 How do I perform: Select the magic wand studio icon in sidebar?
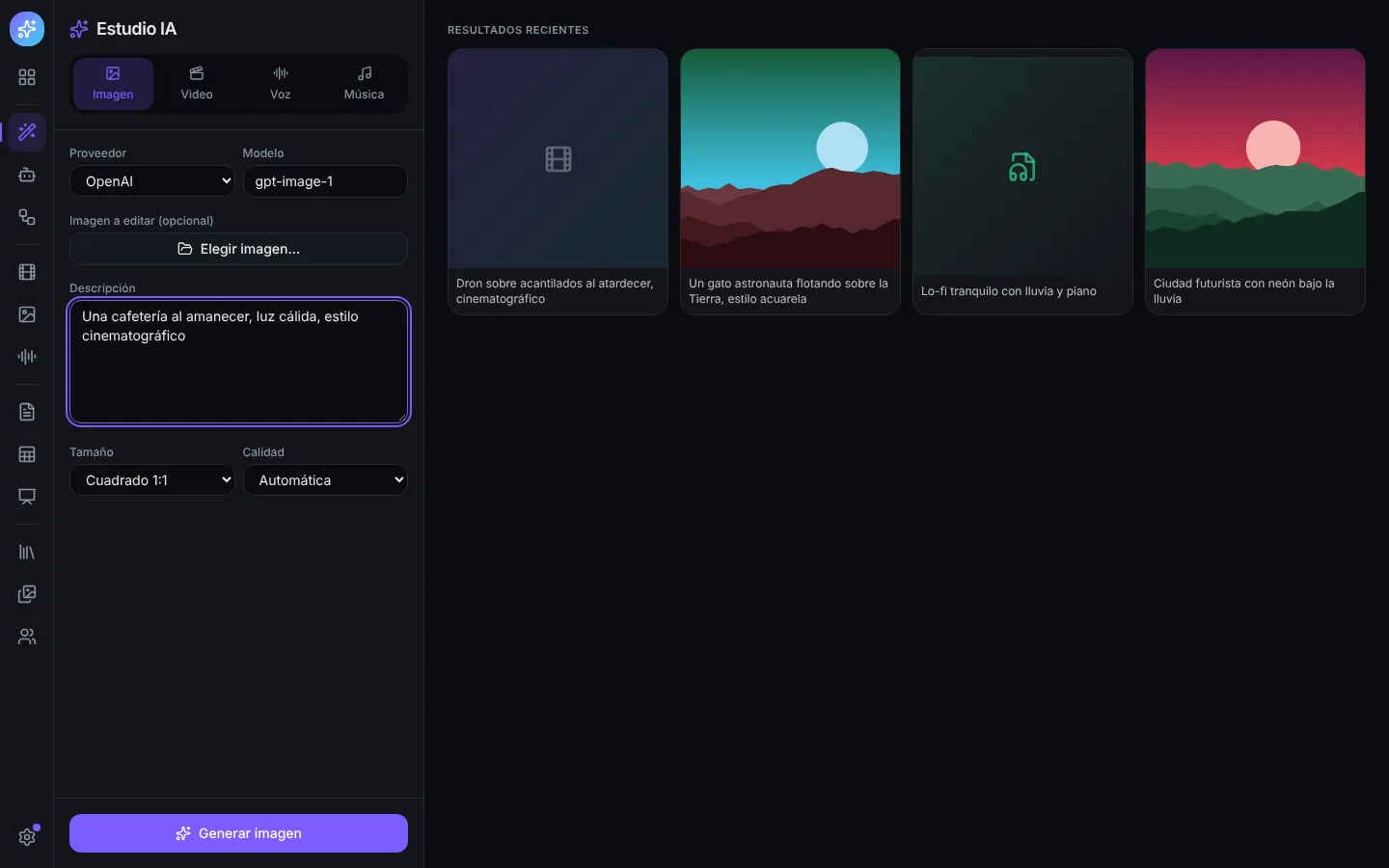tap(27, 132)
